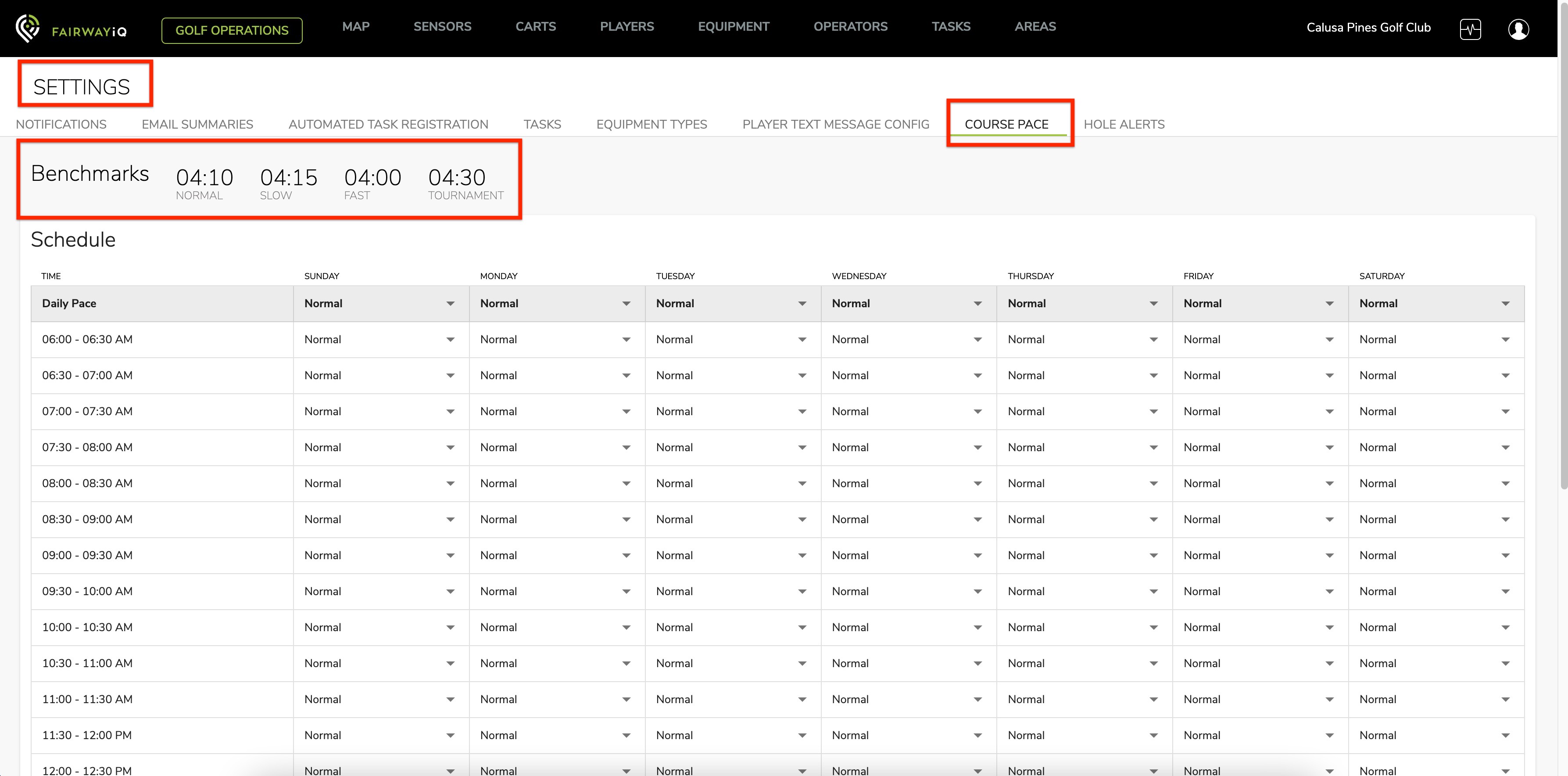Image resolution: width=1568 pixels, height=776 pixels.
Task: Open the Email Summaries tab
Action: pyautogui.click(x=197, y=124)
